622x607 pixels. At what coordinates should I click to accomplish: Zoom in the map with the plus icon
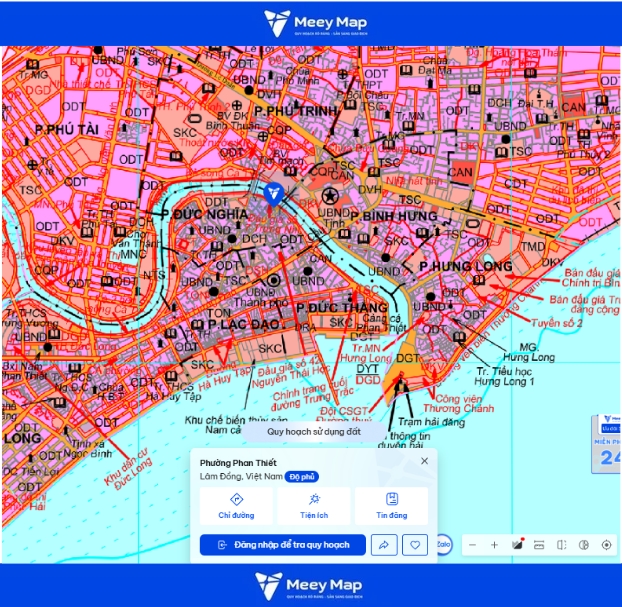[x=494, y=545]
